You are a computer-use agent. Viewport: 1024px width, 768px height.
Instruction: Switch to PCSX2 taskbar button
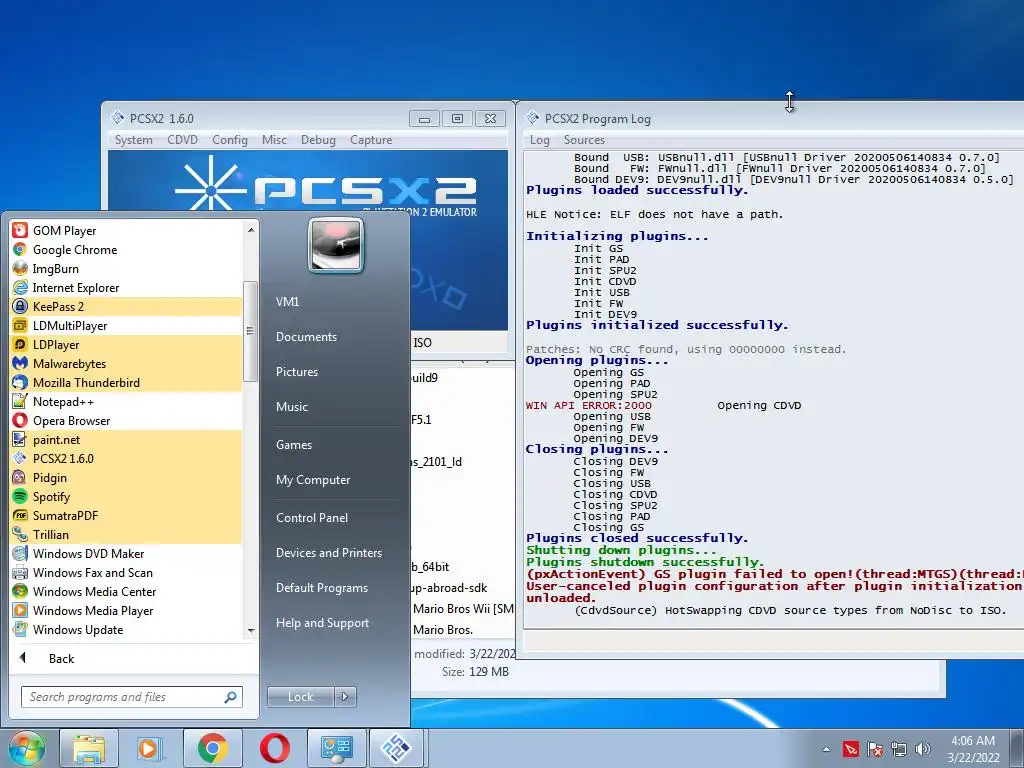point(397,748)
